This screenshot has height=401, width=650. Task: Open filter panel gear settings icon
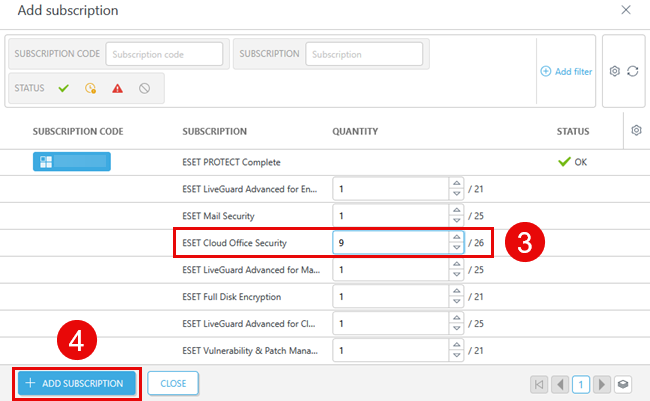615,71
